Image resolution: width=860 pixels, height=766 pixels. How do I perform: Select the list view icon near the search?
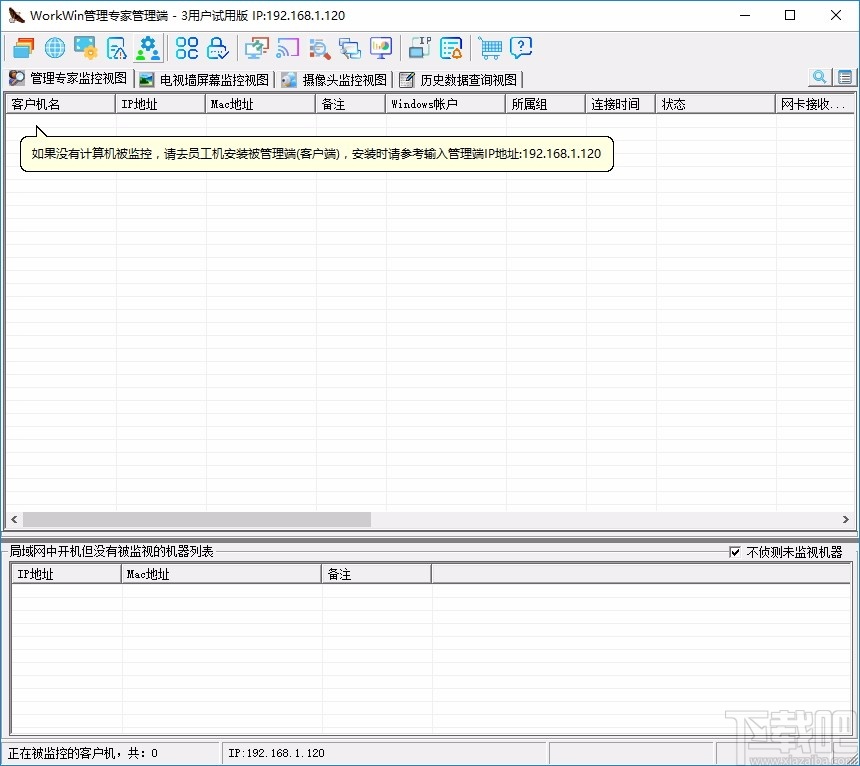[843, 77]
